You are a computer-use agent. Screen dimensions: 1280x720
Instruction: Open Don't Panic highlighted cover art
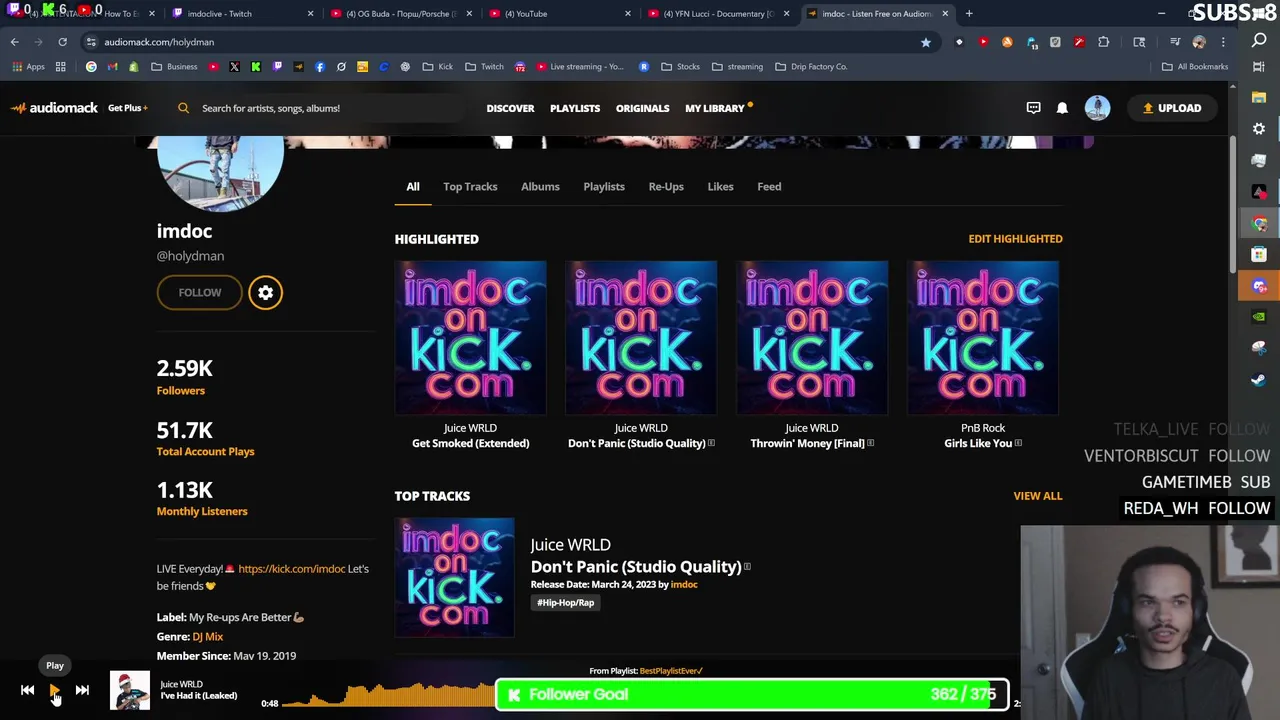click(x=641, y=337)
